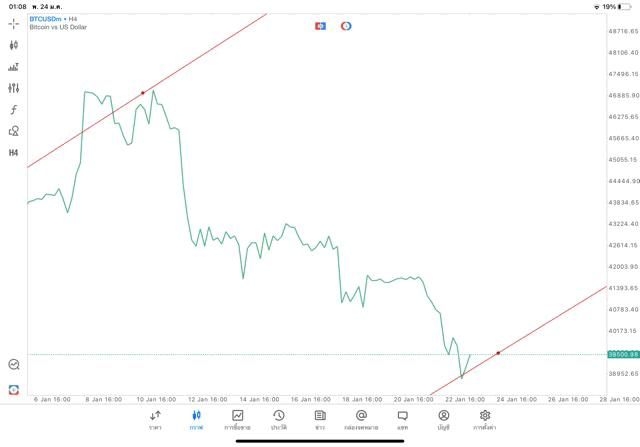Open the H4 timeframe selector
Image resolution: width=640 pixels, height=447 pixels.
point(14,153)
